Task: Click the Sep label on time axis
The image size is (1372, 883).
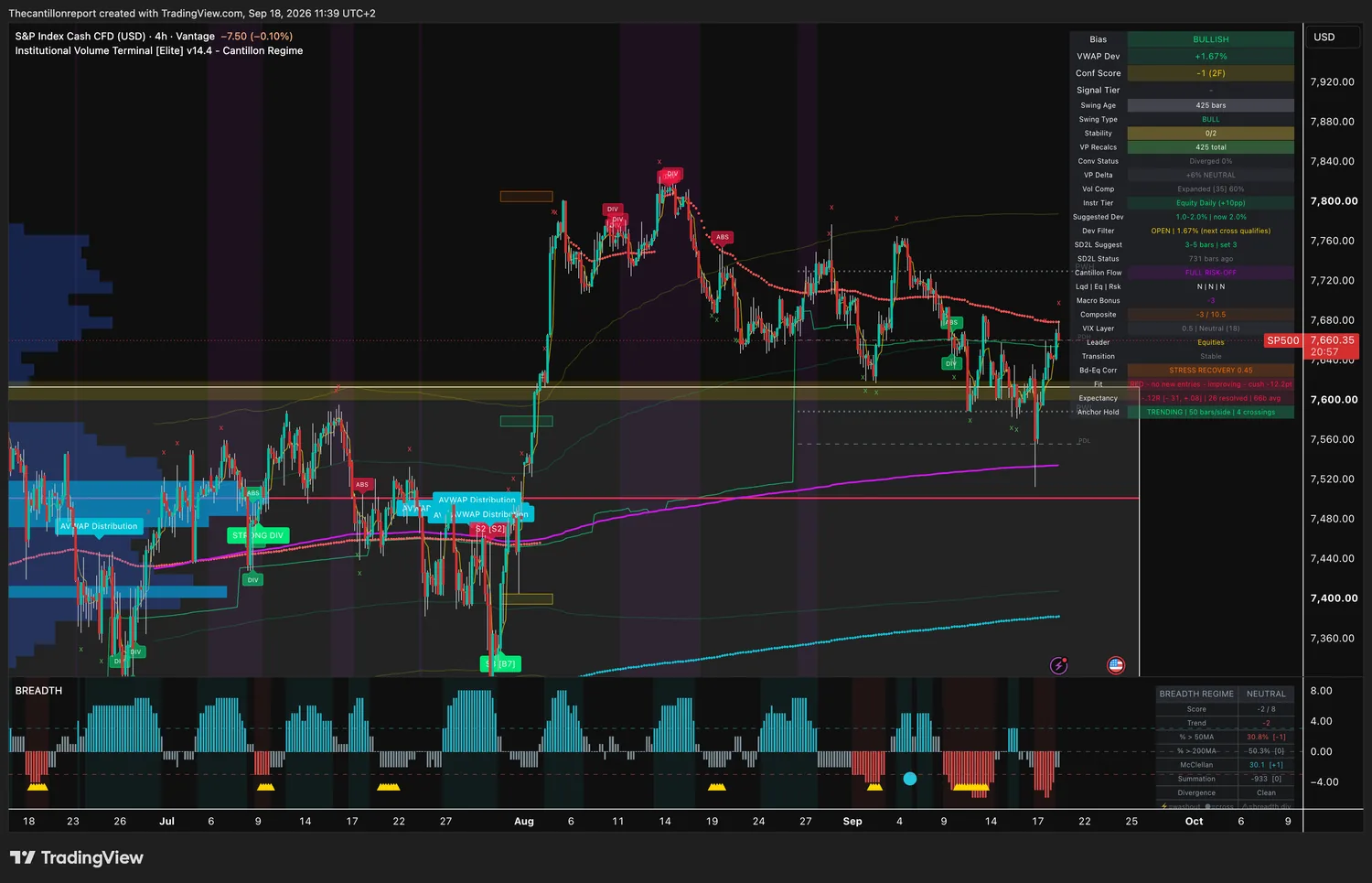Action: [x=852, y=822]
